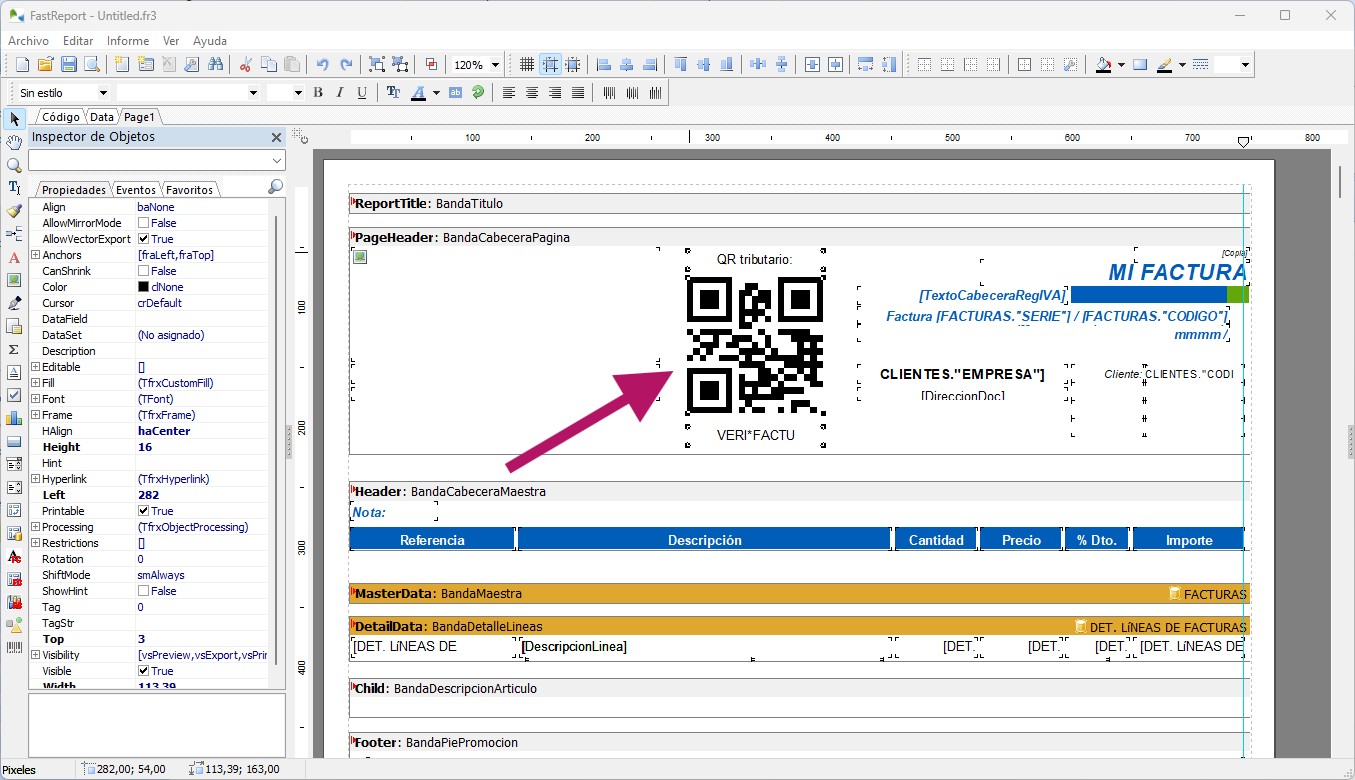This screenshot has width=1355, height=780.
Task: Close the Inspector de Objetos panel
Action: click(x=277, y=137)
